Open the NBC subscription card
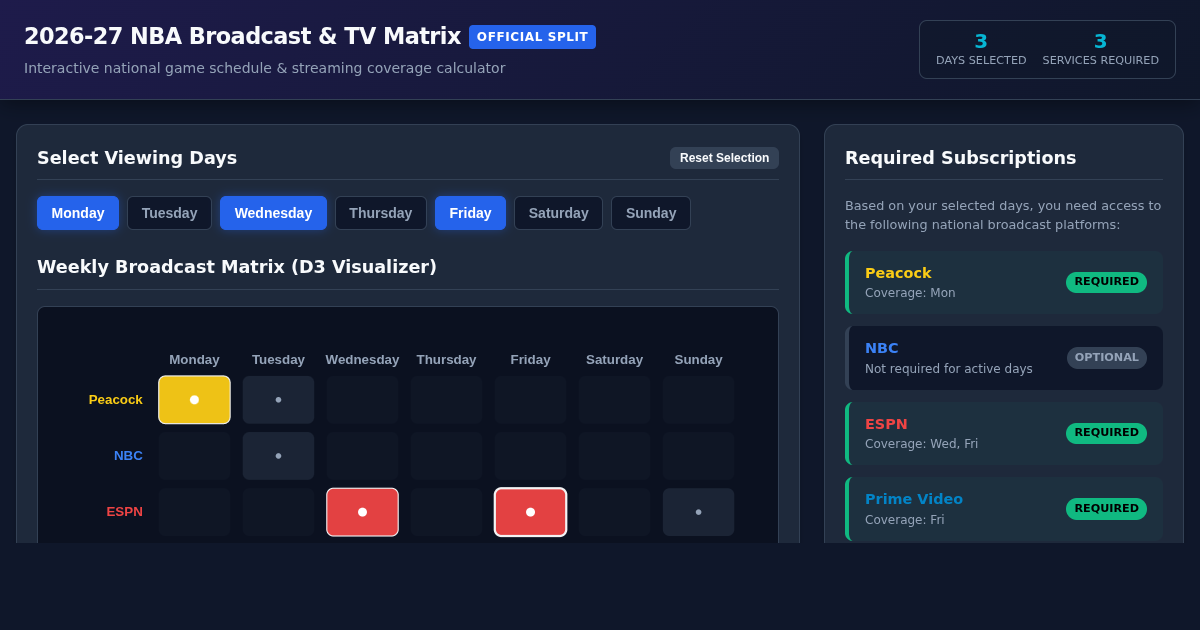This screenshot has height=630, width=1200. click(x=1004, y=358)
